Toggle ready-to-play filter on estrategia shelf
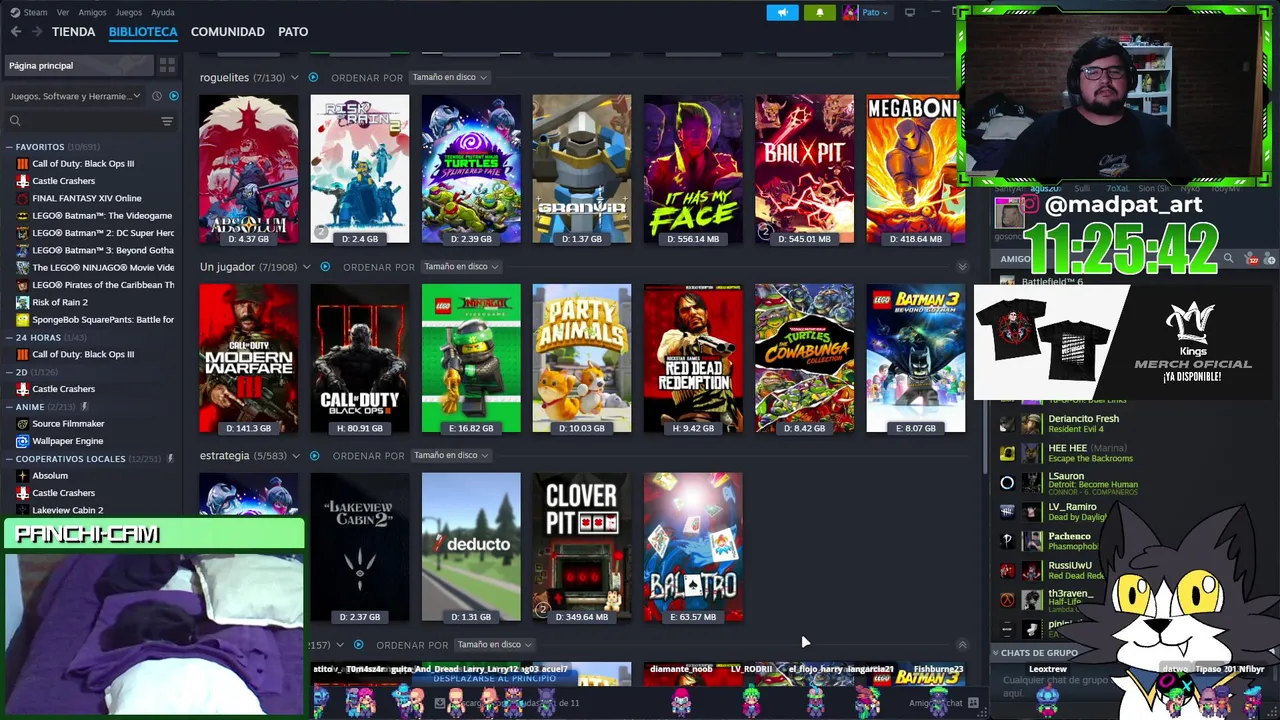The height and width of the screenshot is (720, 1280). coord(314,455)
